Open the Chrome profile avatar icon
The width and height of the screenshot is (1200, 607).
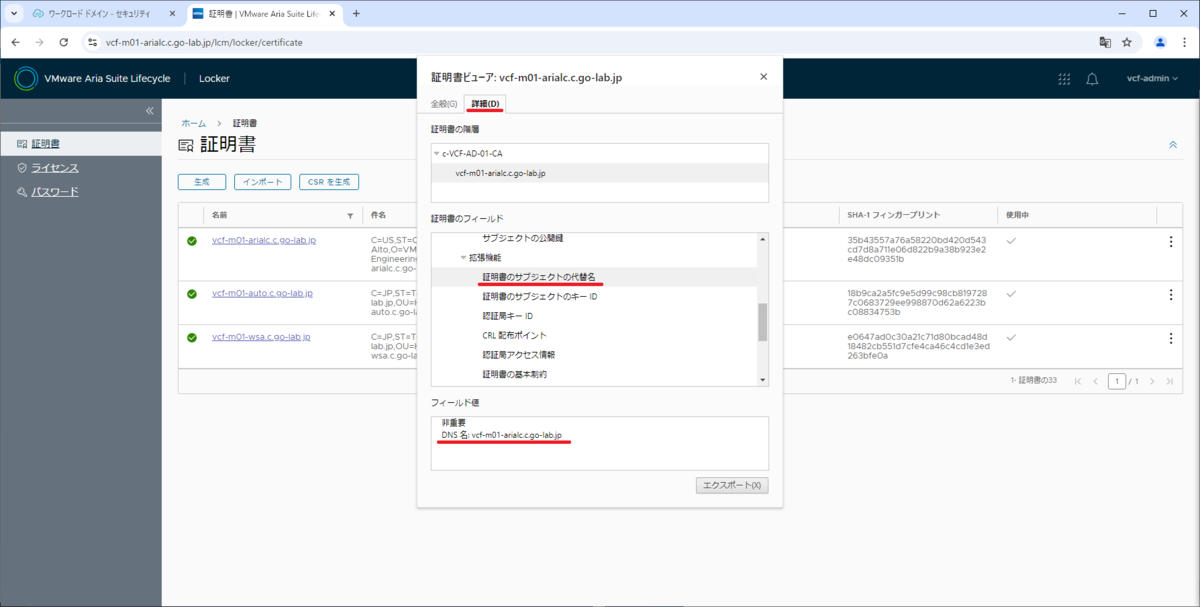[x=1160, y=43]
